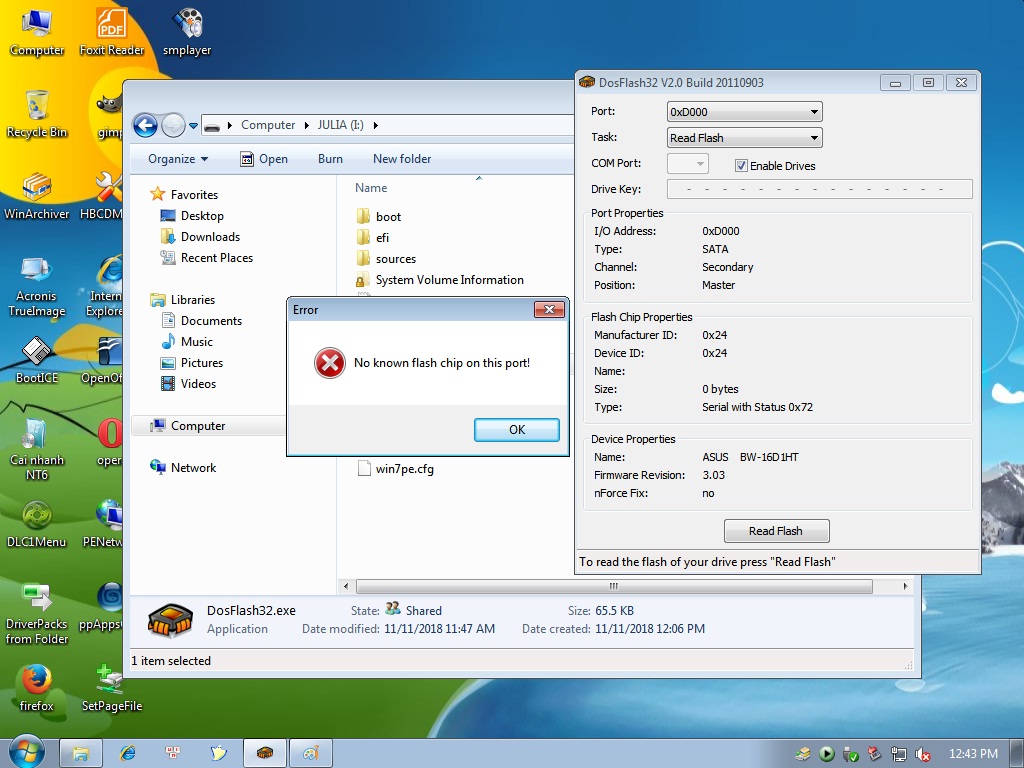Viewport: 1024px width, 768px height.
Task: Open the recent locations history dropdown arrow
Action: click(193, 125)
